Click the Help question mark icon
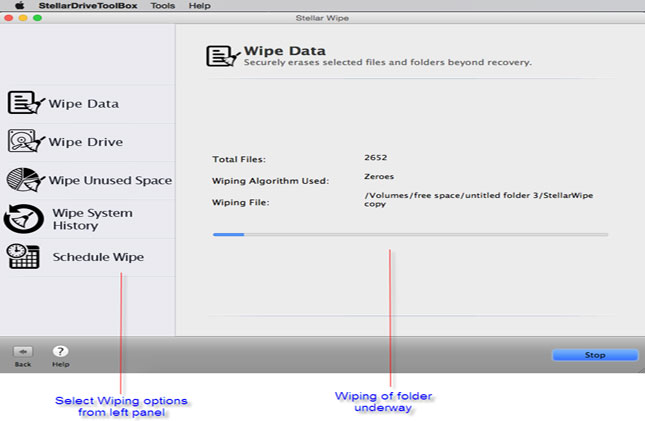Image resolution: width=645 pixels, height=421 pixels. (60, 351)
